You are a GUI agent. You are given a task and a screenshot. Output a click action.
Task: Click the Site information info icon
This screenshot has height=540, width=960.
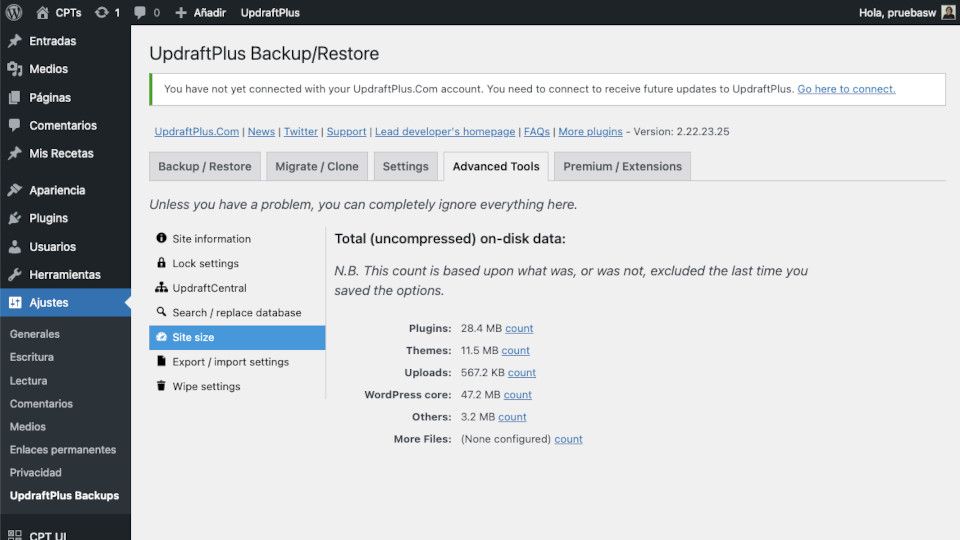[161, 238]
